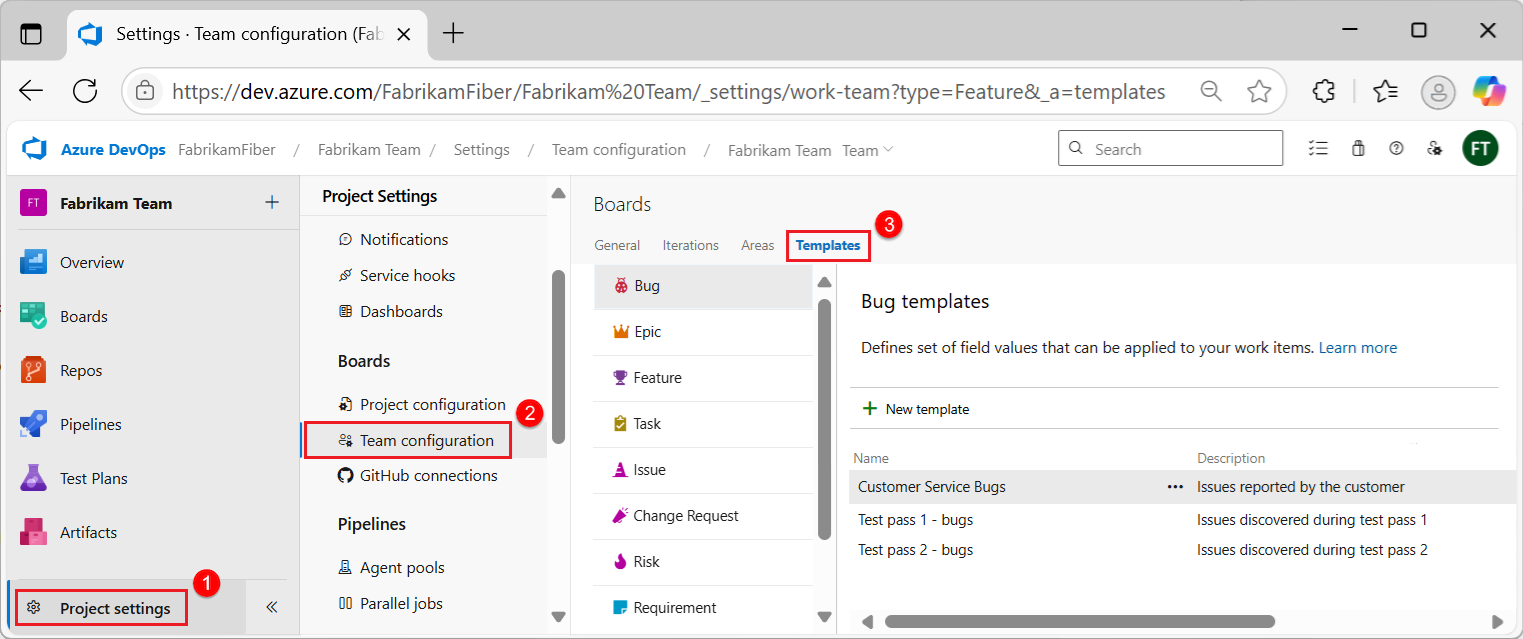Open the FT account avatar menu
This screenshot has width=1523, height=639.
(1480, 149)
